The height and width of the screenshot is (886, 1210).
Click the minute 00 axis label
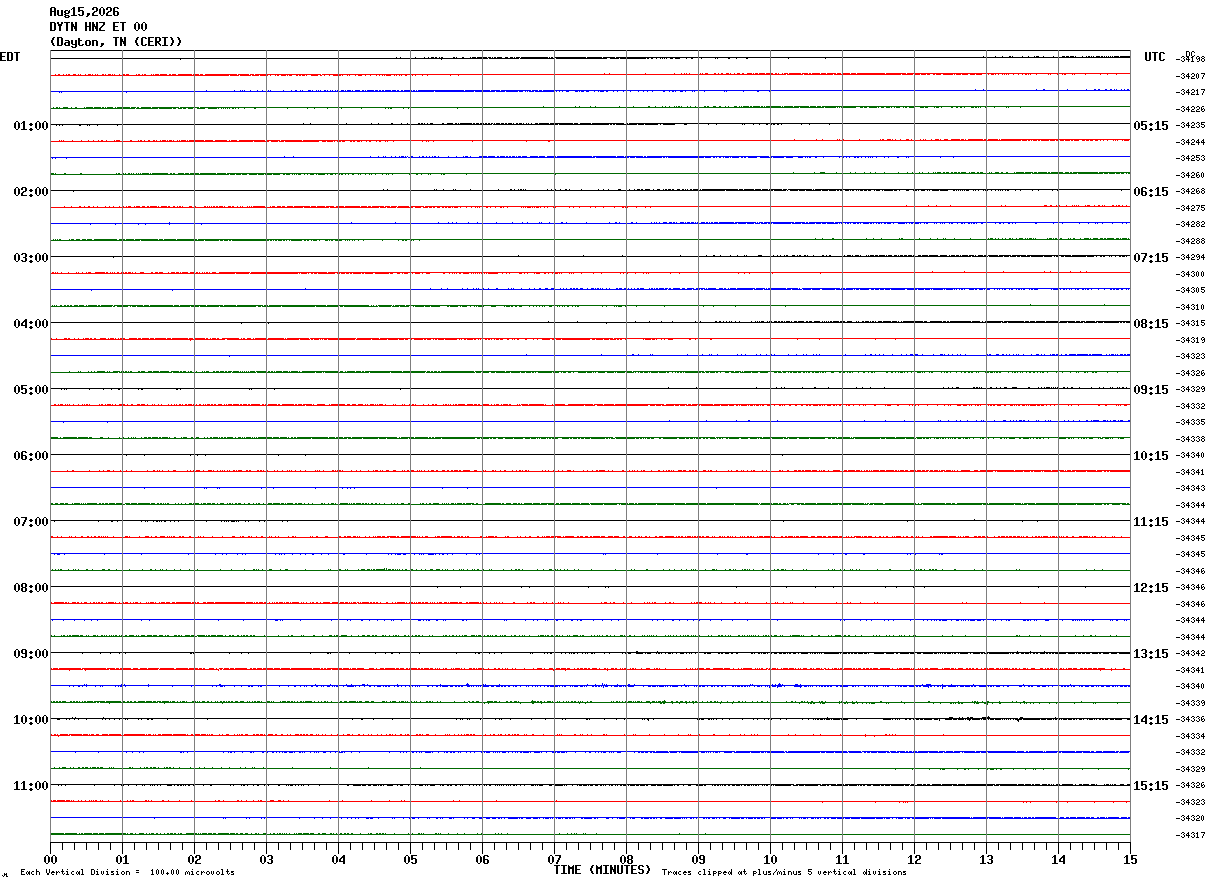click(50, 859)
